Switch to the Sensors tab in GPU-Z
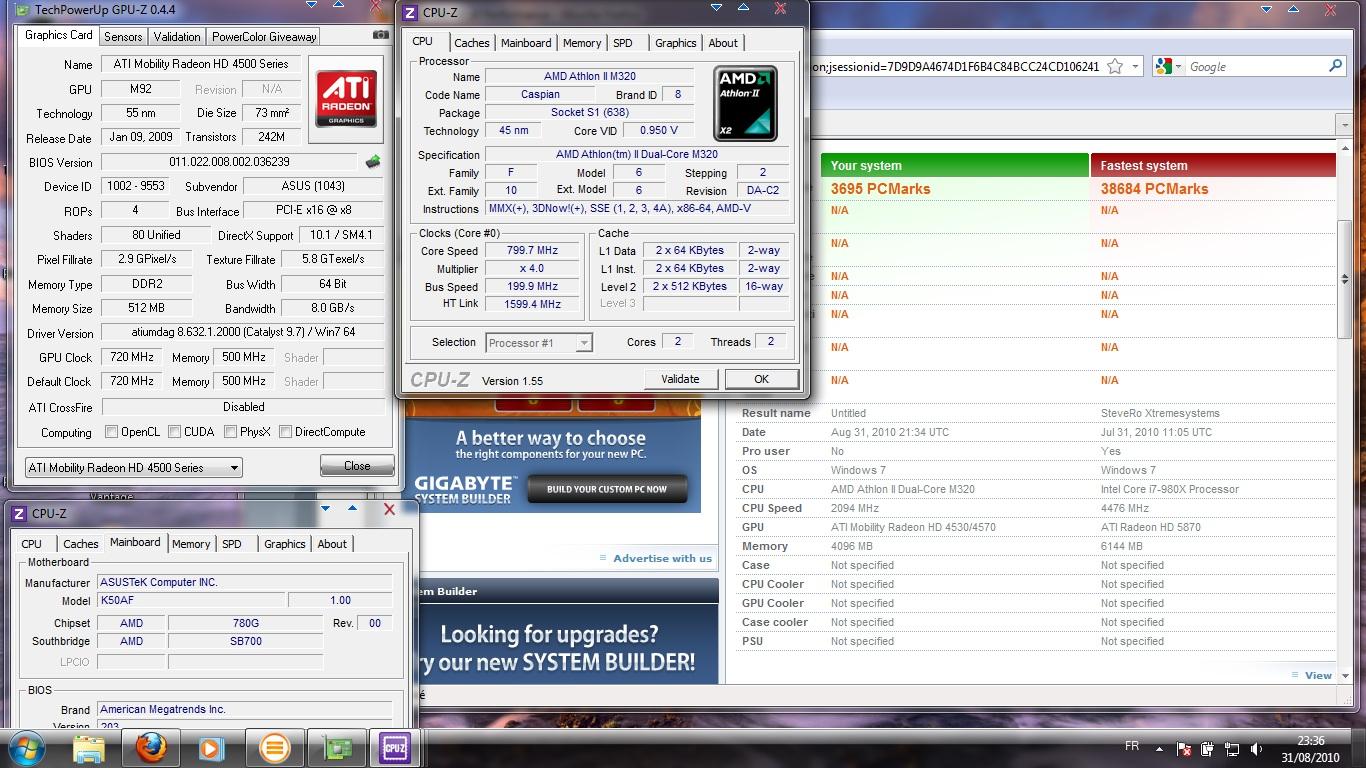The image size is (1366, 768). click(123, 36)
